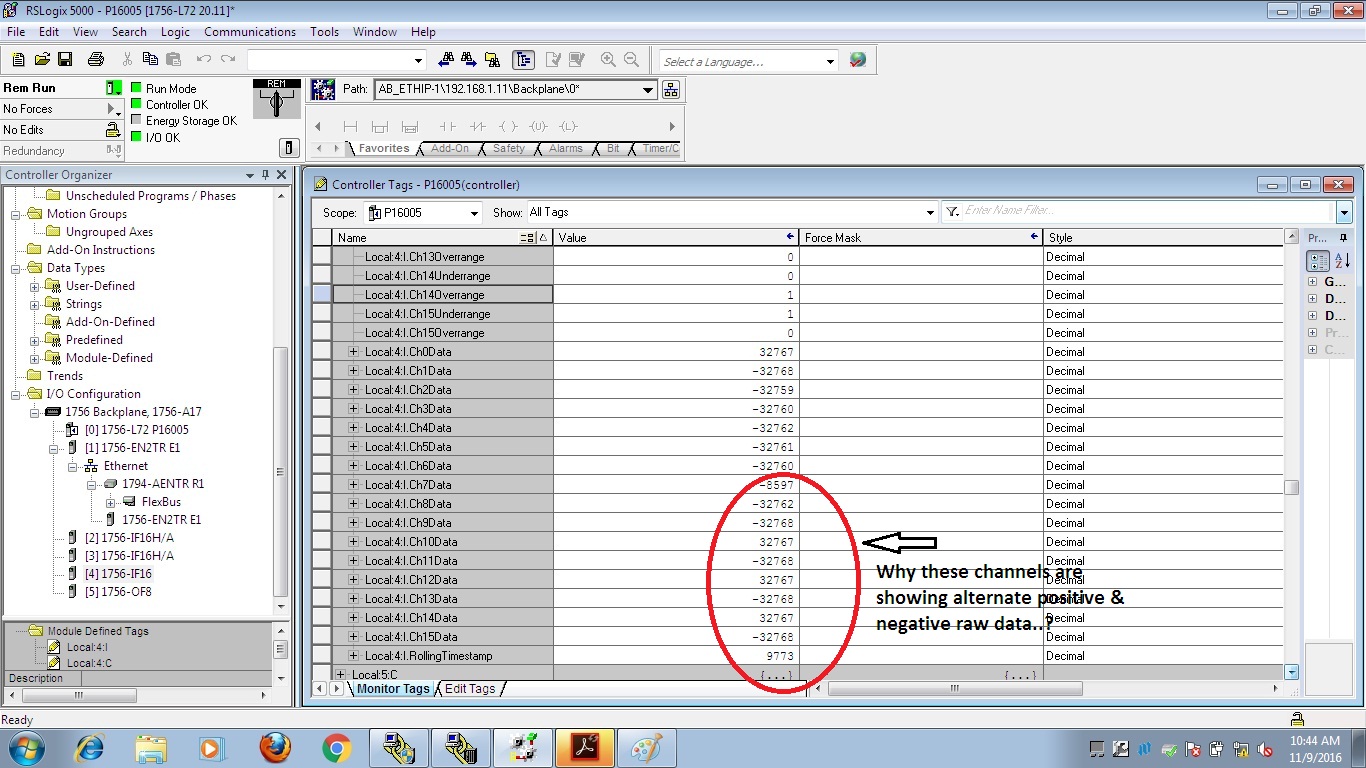Image resolution: width=1366 pixels, height=768 pixels.
Task: Select Local:4:C module defined tag
Action: 89,663
